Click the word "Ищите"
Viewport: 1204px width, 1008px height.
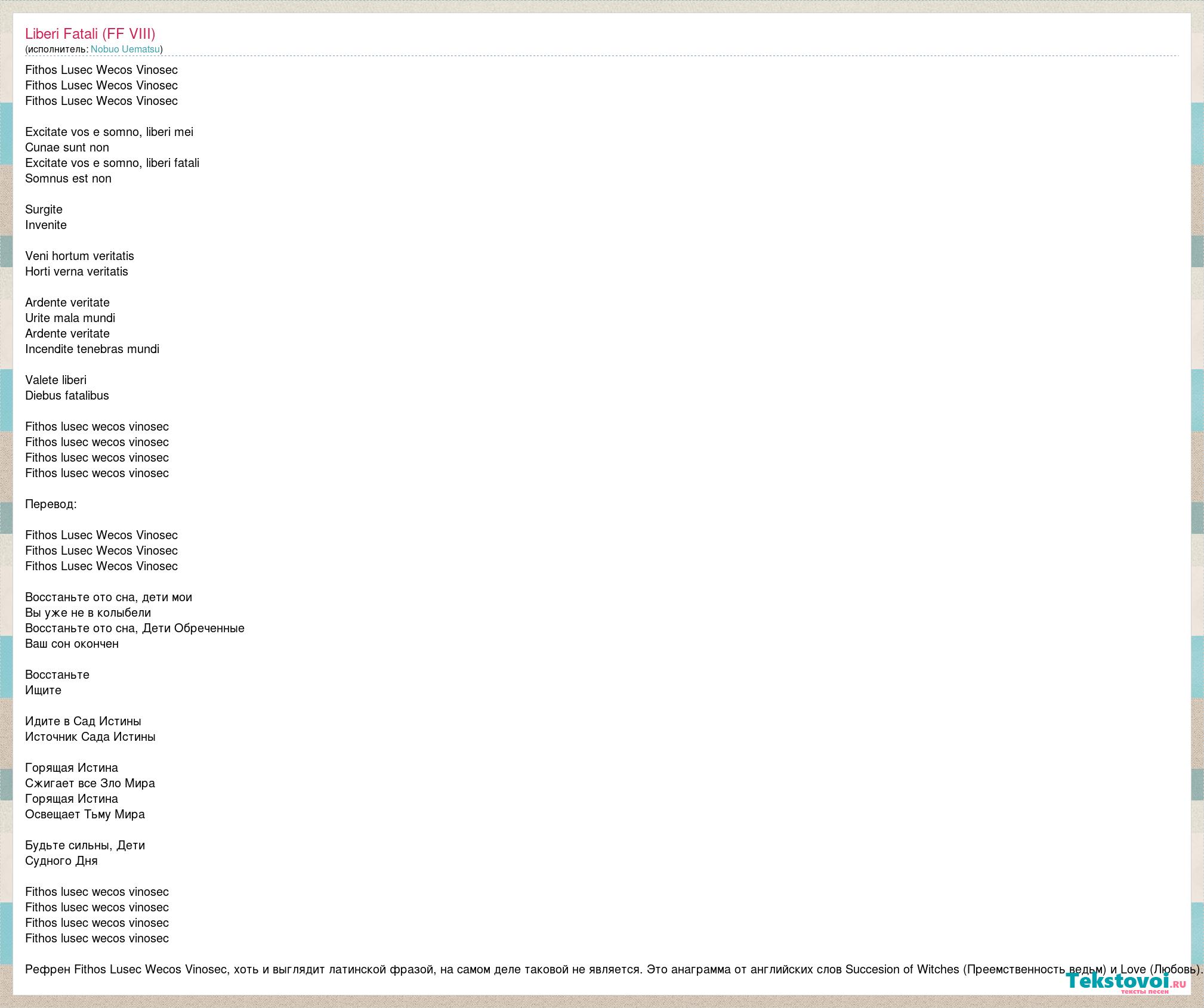tap(43, 690)
